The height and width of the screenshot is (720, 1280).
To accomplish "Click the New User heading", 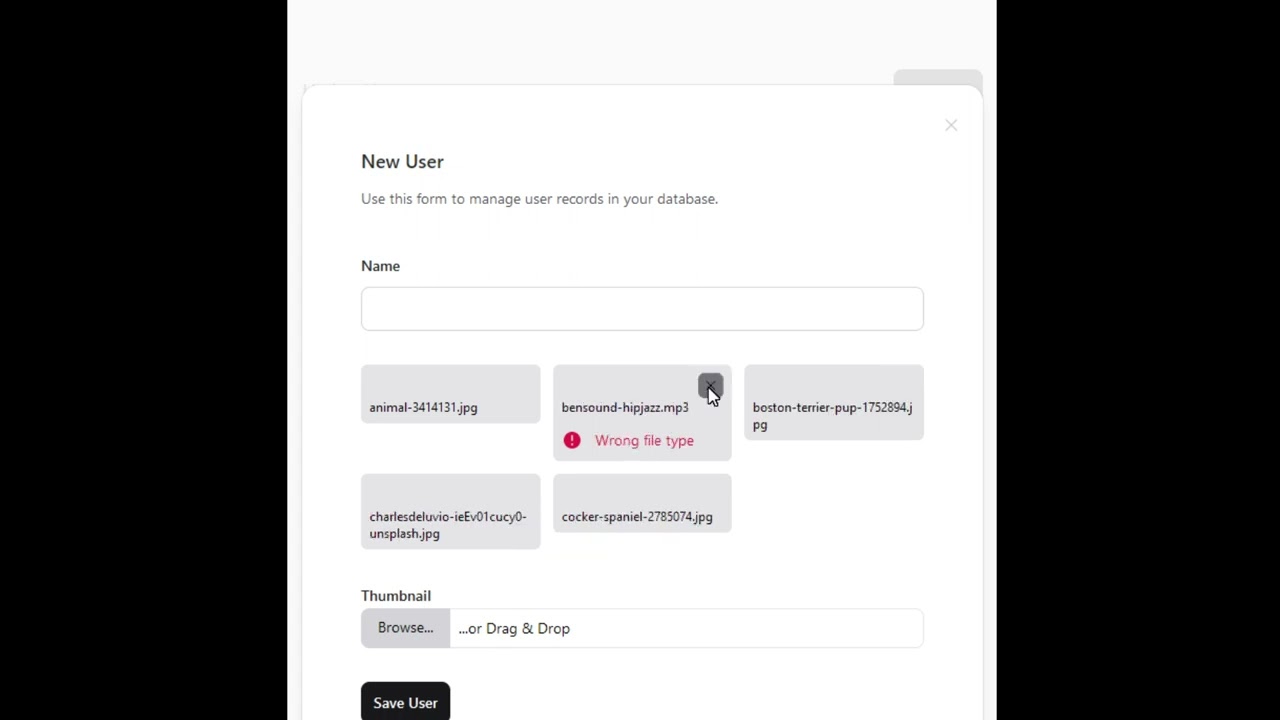I will tap(402, 161).
